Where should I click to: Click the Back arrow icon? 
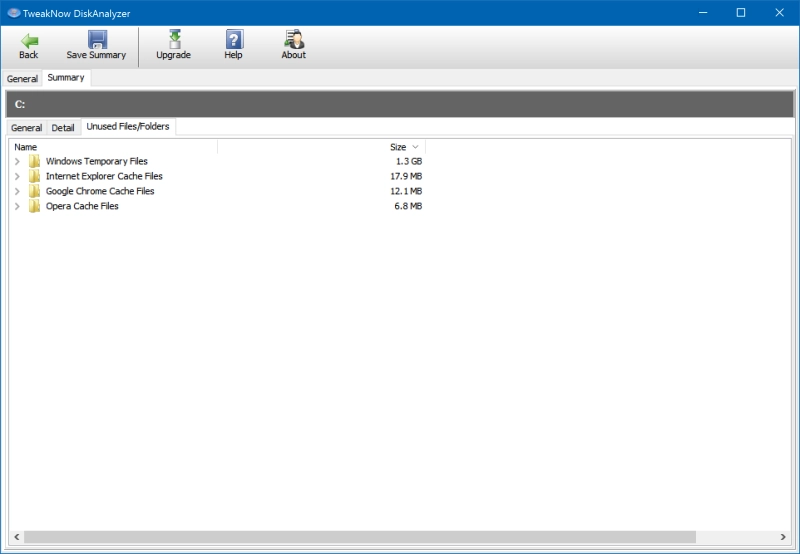(29, 40)
